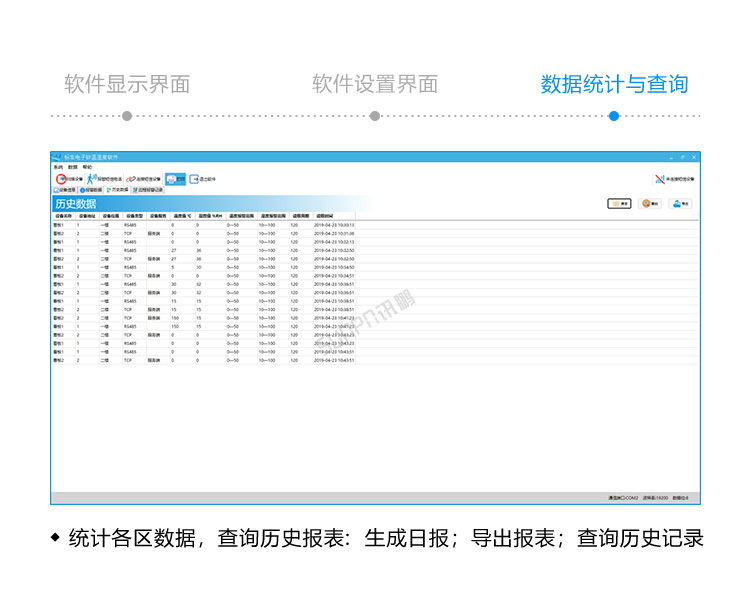Click the chain-link connect alarm device icon
Viewport: 750px width, 595px height.
(x=131, y=178)
